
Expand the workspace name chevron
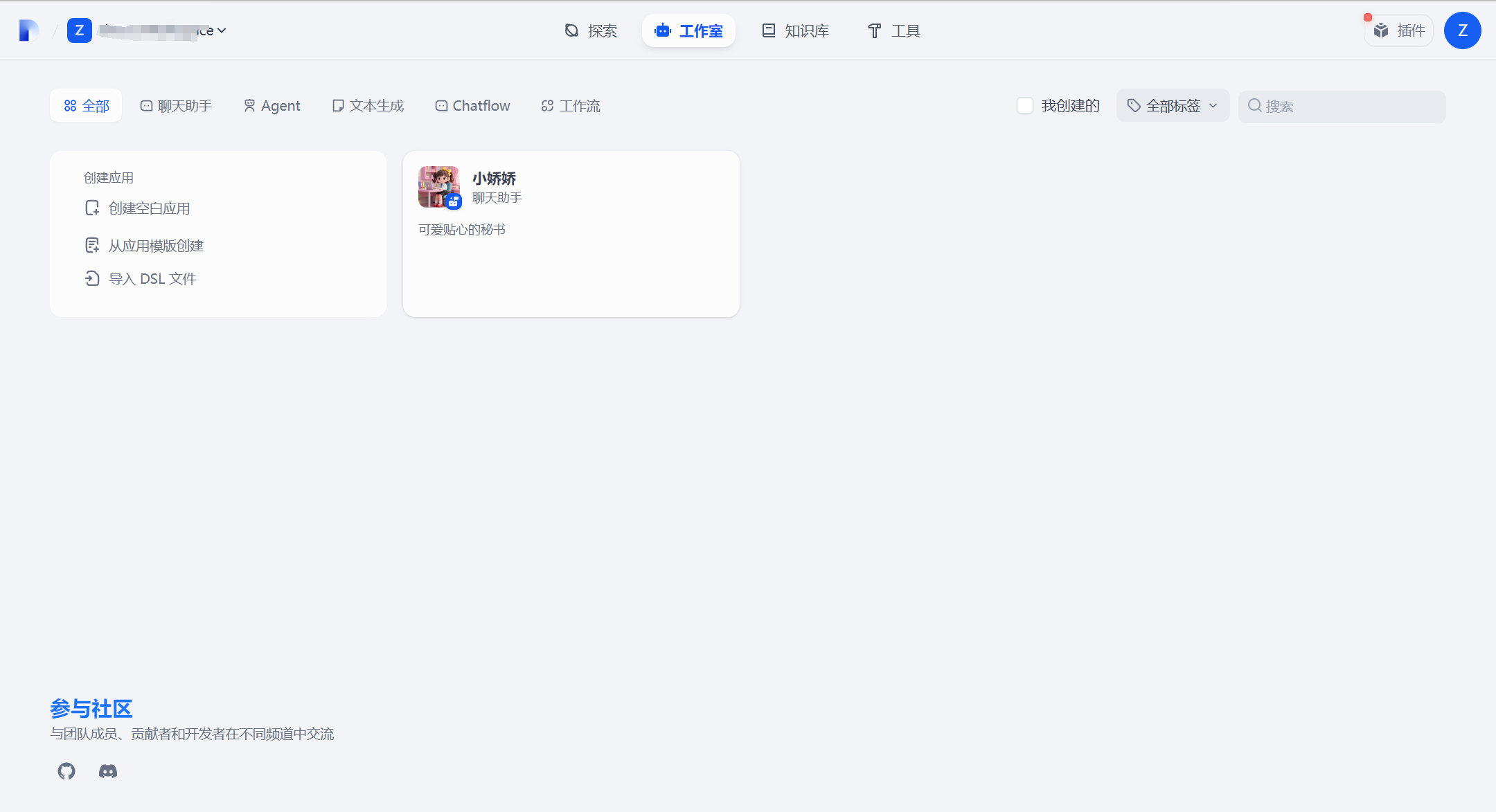tap(222, 30)
